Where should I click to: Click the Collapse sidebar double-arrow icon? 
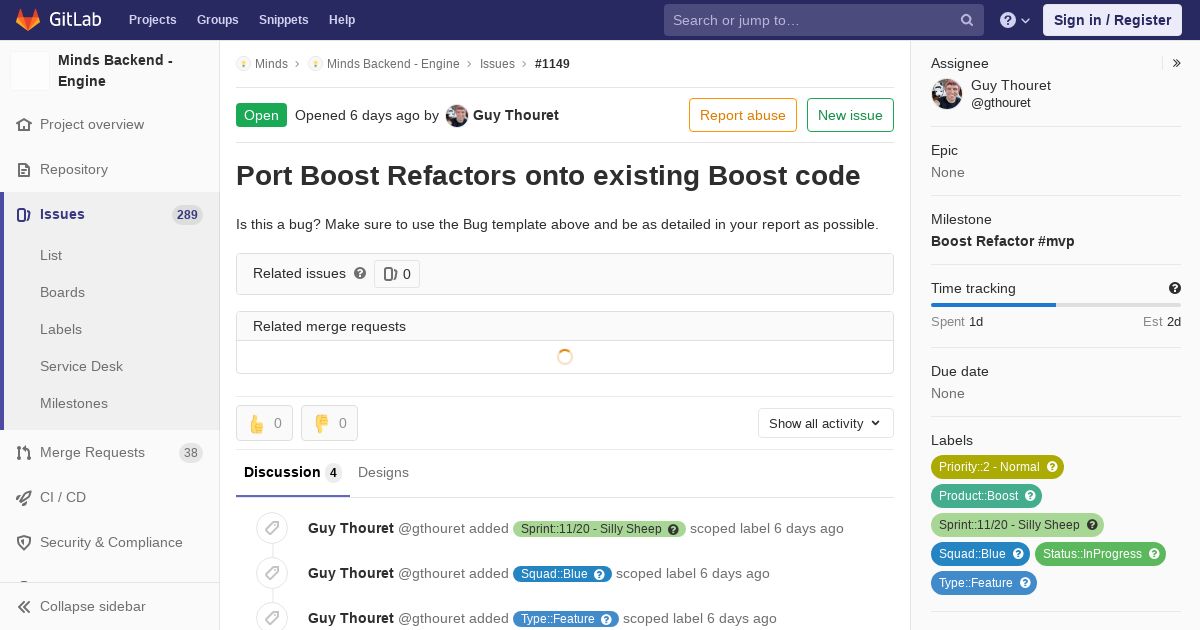click(24, 607)
